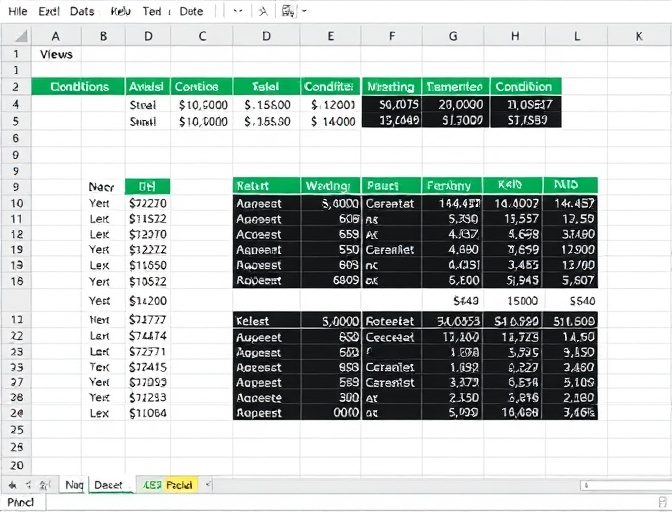Image resolution: width=672 pixels, height=512 pixels.
Task: Click the '$11522' cell in row 11
Action: tap(147, 219)
